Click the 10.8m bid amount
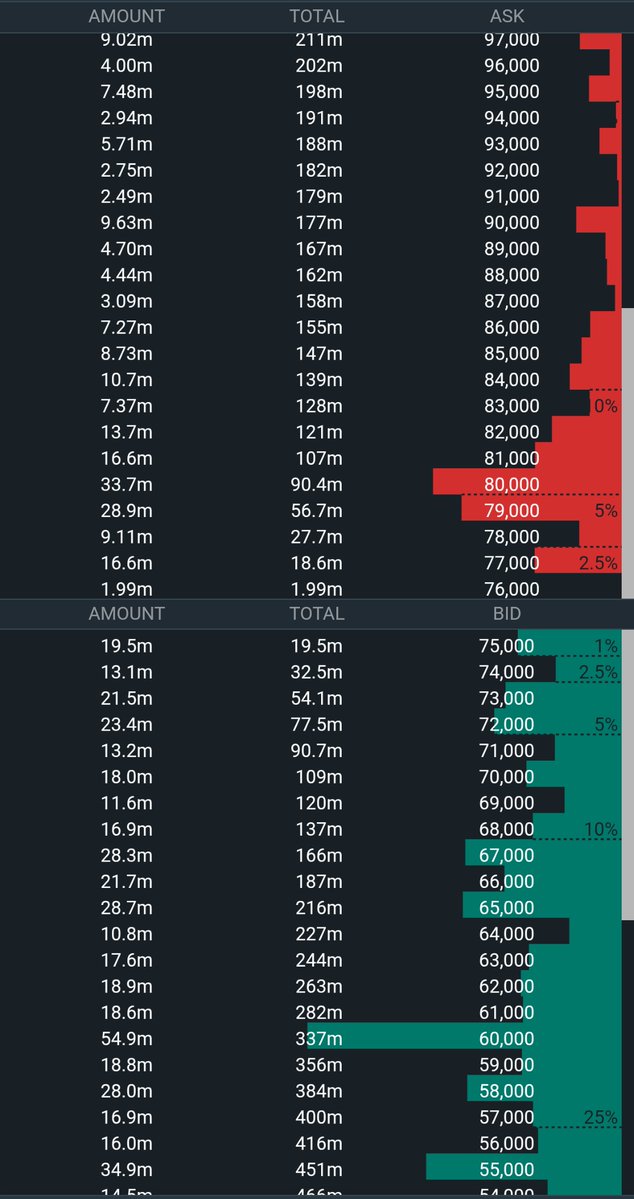 click(127, 934)
